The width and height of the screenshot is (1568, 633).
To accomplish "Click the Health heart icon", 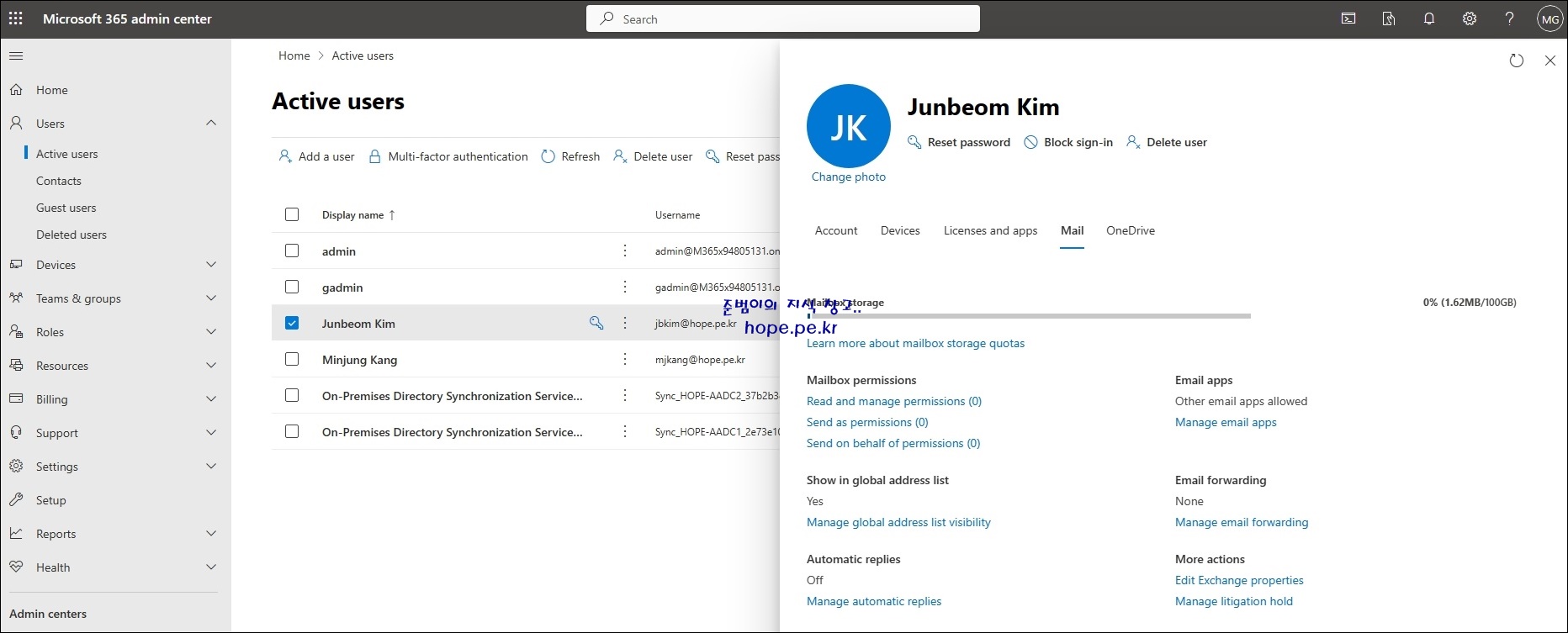I will click(16, 567).
